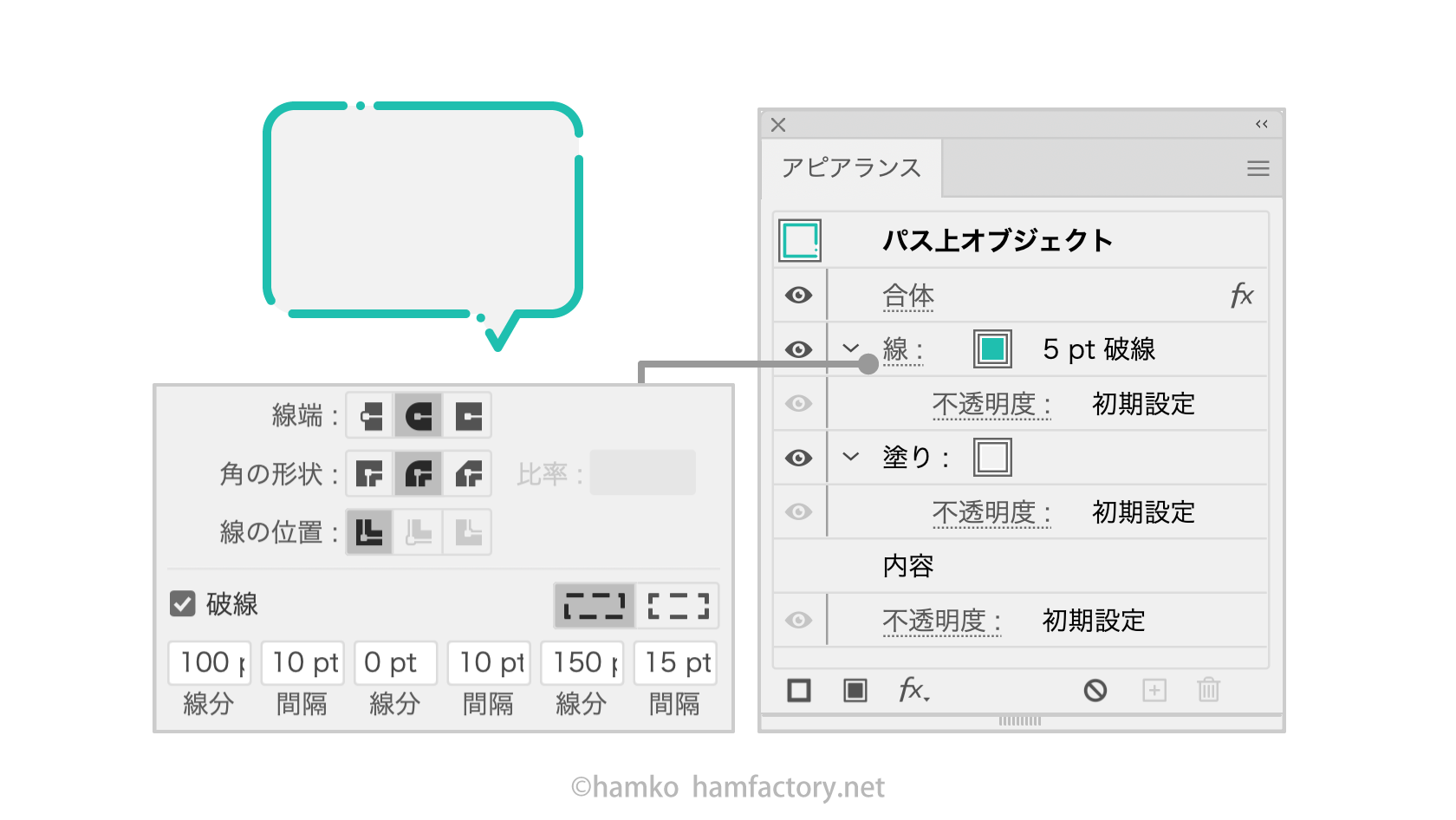
Task: Click the teal stroke color swatch
Action: point(992,349)
